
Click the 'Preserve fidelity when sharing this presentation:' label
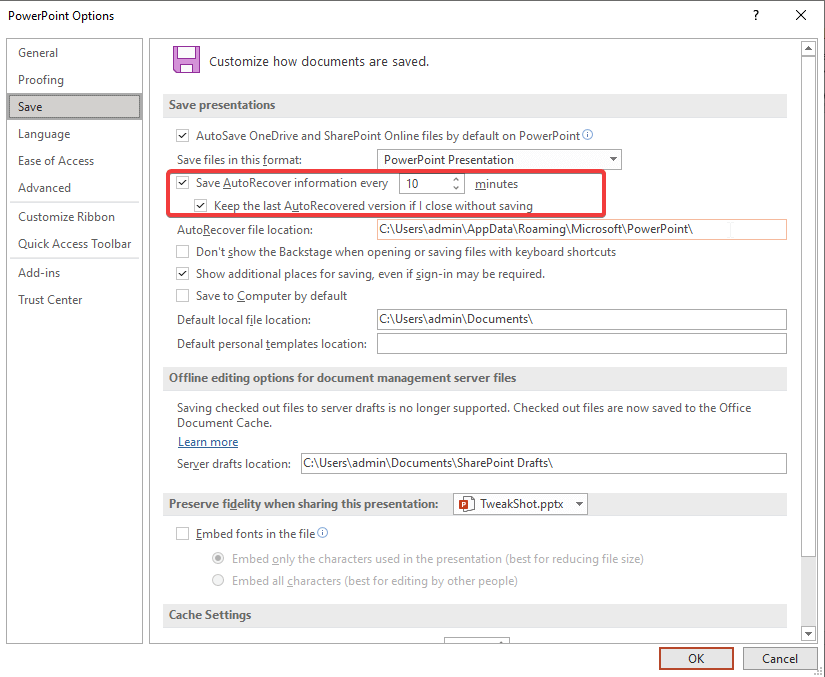(x=304, y=504)
